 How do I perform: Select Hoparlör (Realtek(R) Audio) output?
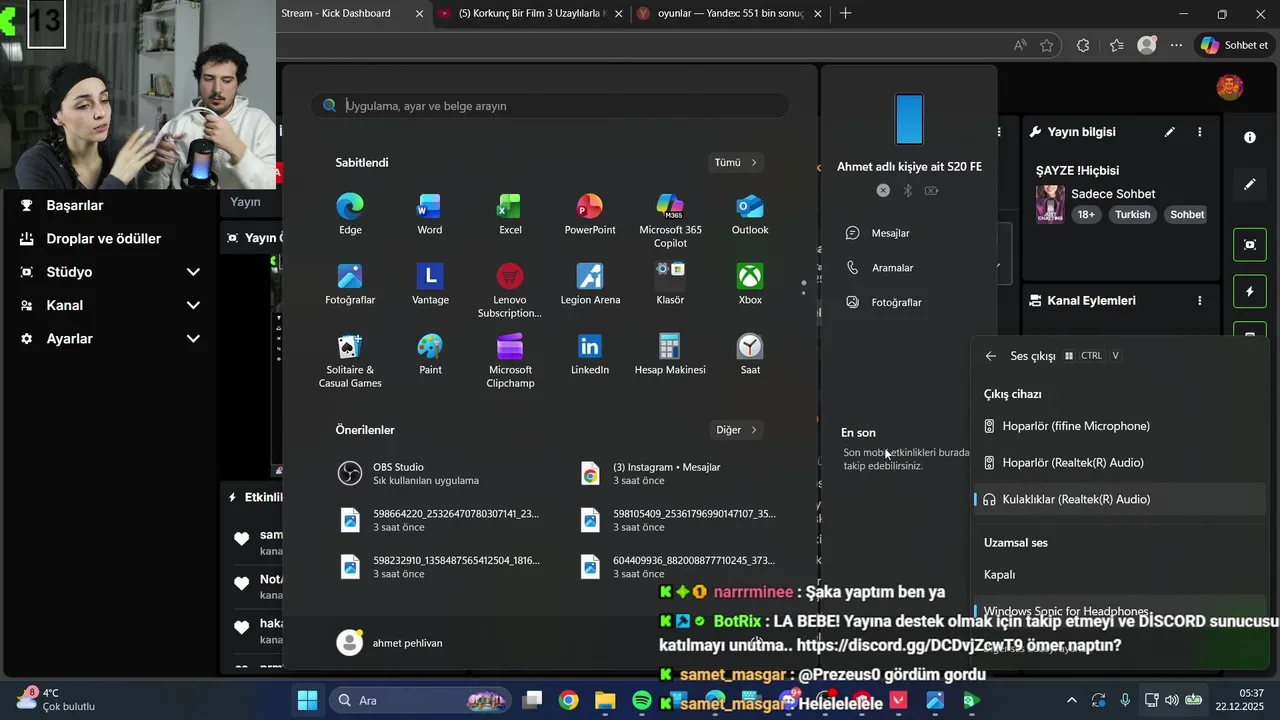(x=1120, y=463)
